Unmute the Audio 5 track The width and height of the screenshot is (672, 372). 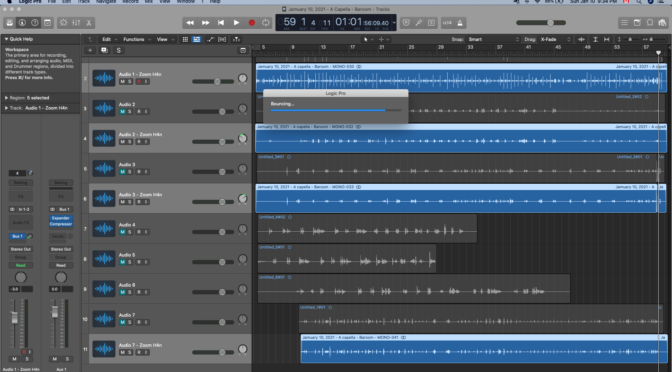point(123,262)
